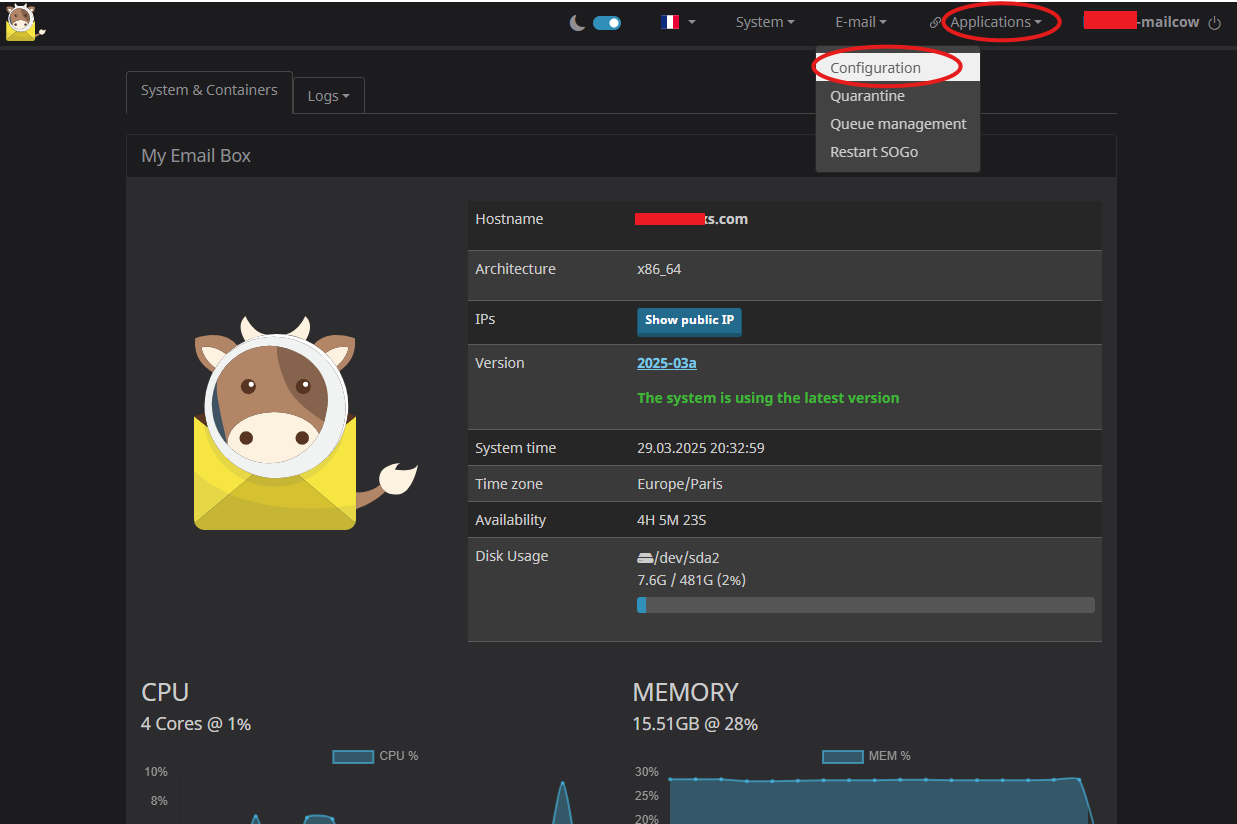Select Restart SOGo menu entry
The width and height of the screenshot is (1237, 824).
(x=874, y=152)
